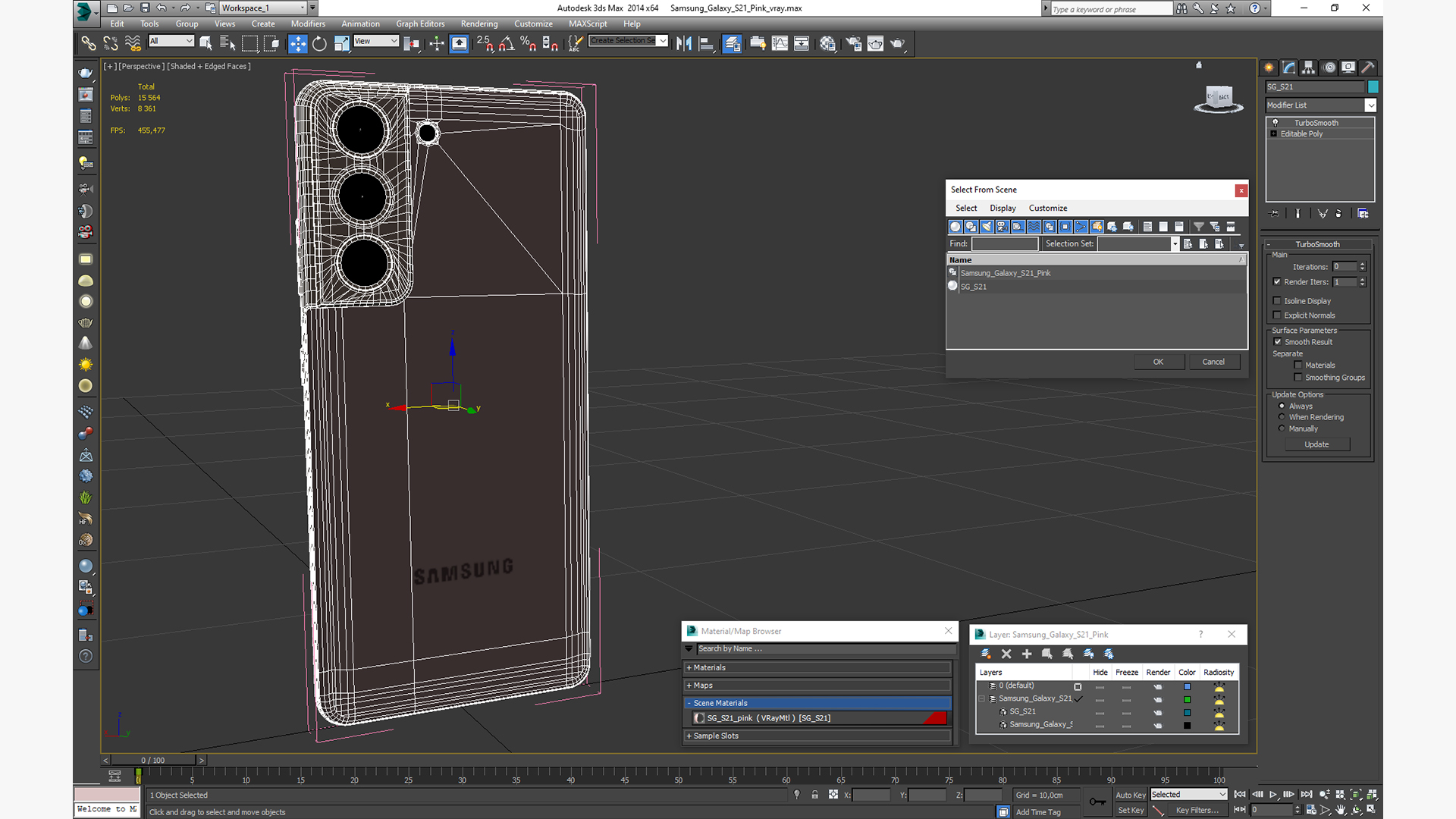The height and width of the screenshot is (819, 1456).
Task: Uncheck the Smooth Result checkbox
Action: (x=1278, y=342)
